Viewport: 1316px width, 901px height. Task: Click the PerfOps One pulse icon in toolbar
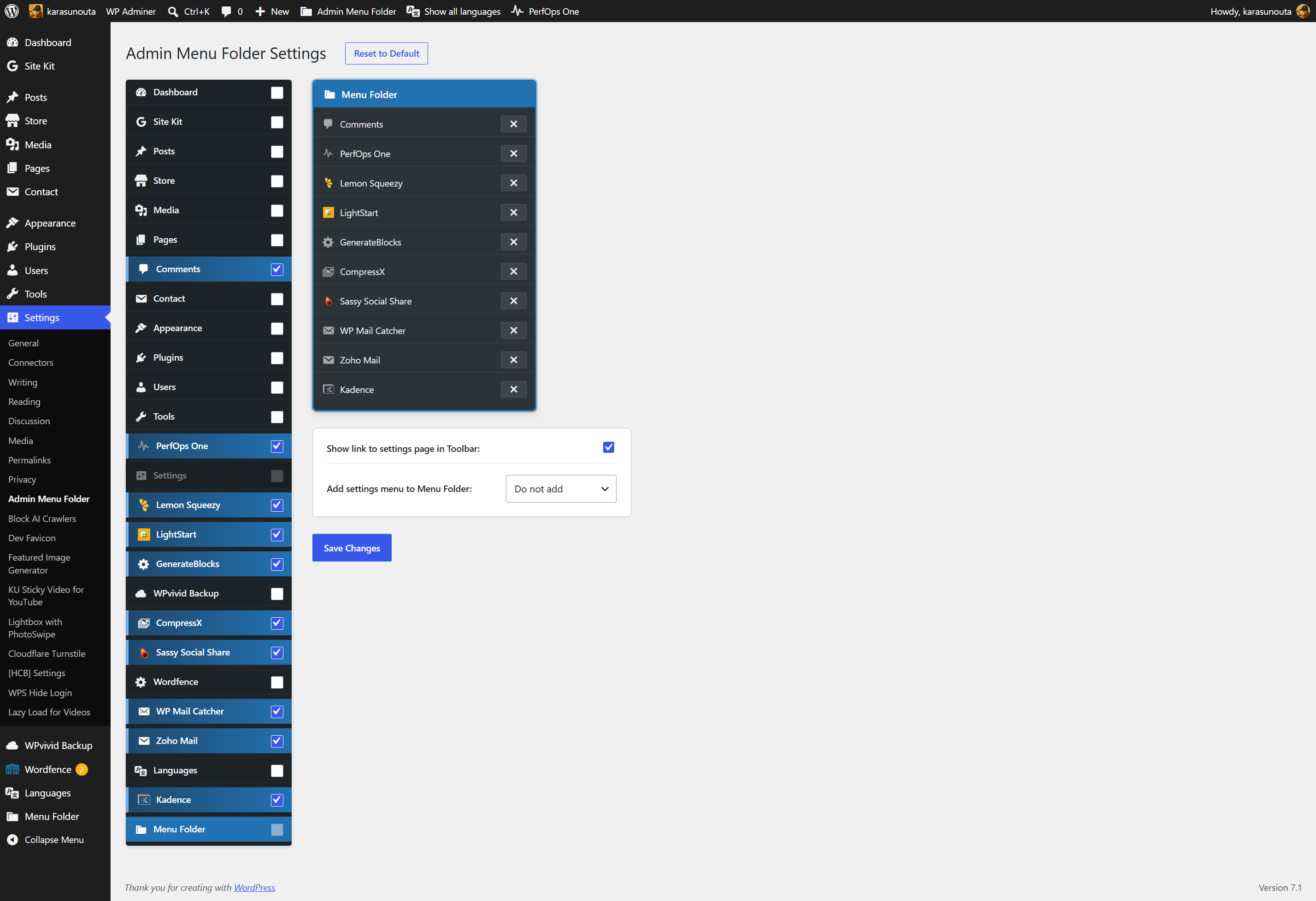tap(517, 11)
